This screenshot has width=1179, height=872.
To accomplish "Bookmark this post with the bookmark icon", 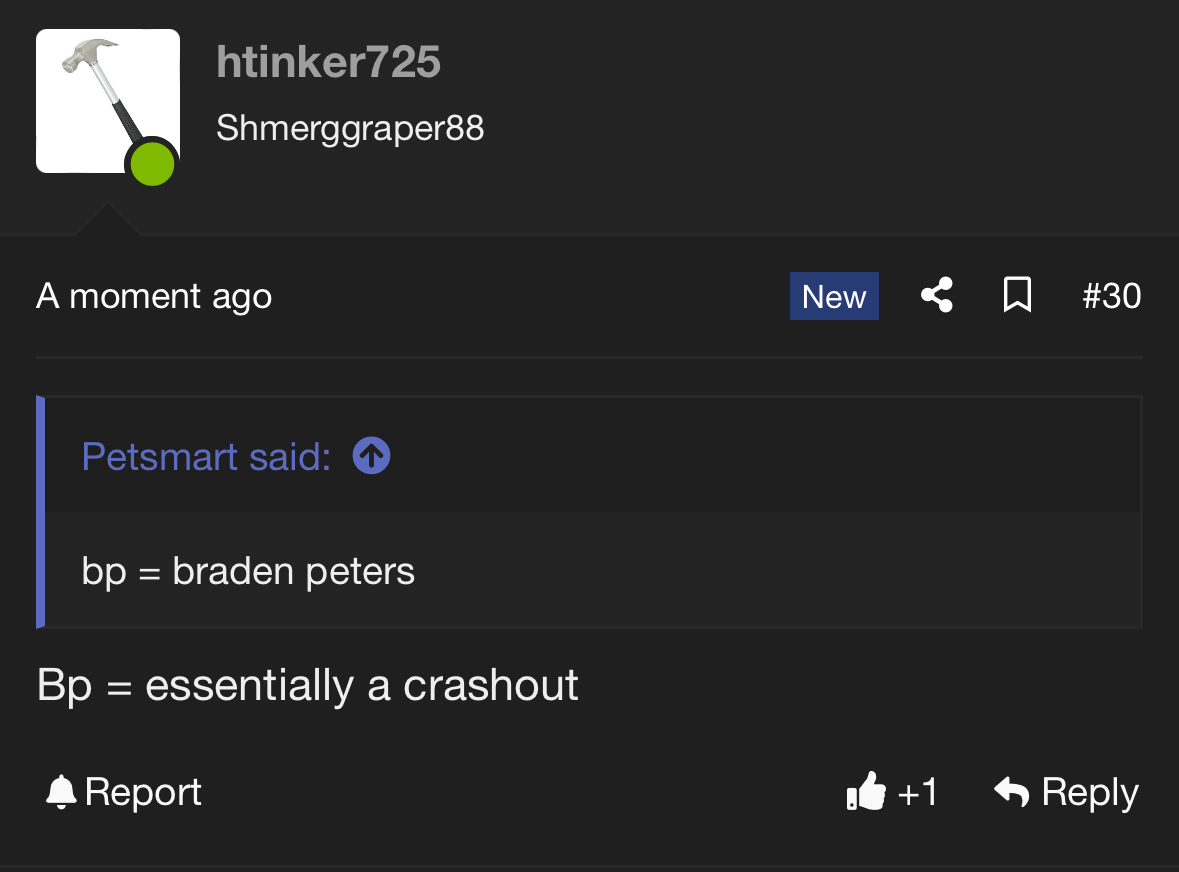I will [x=1017, y=296].
